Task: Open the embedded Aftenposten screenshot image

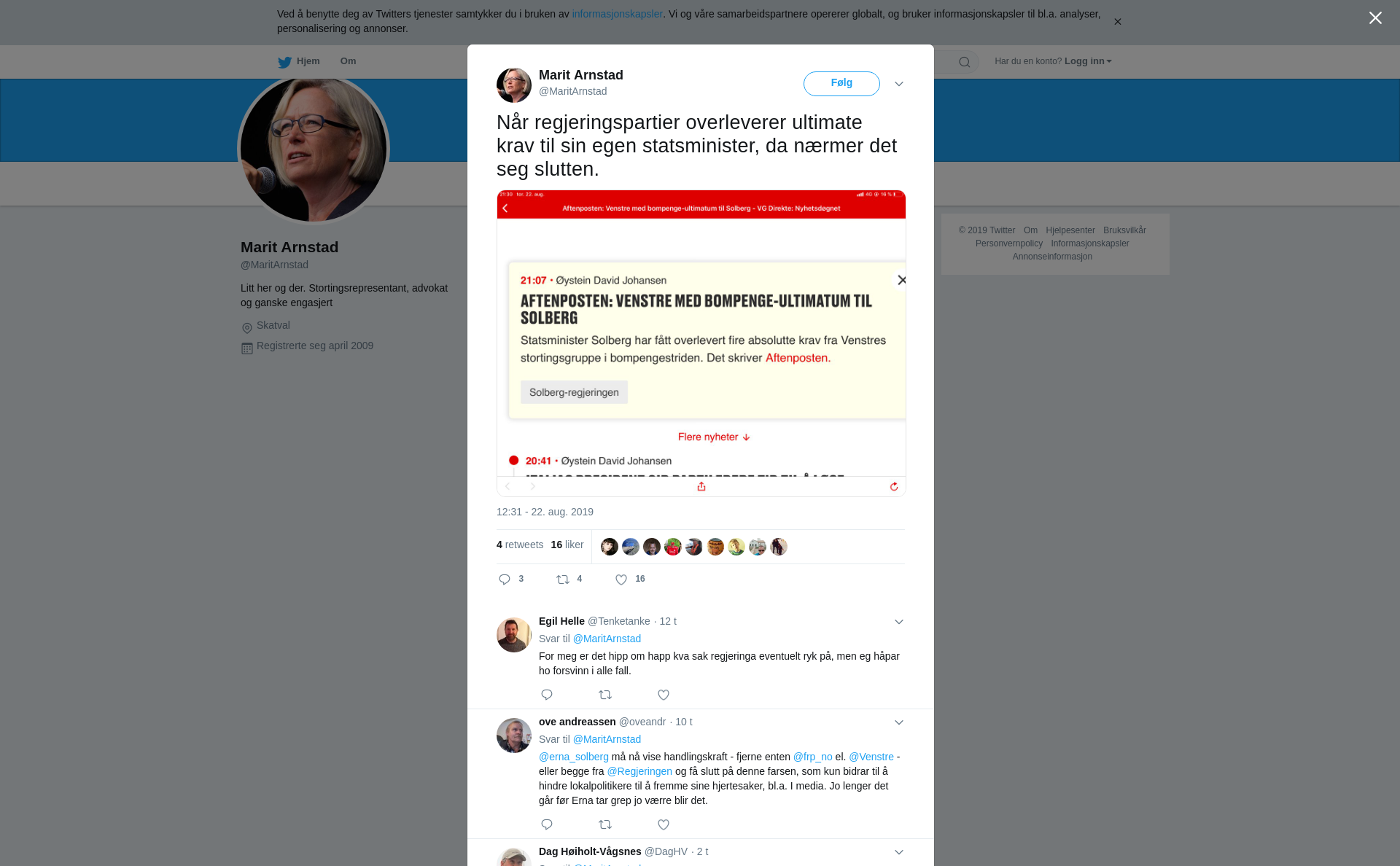Action: (x=701, y=343)
